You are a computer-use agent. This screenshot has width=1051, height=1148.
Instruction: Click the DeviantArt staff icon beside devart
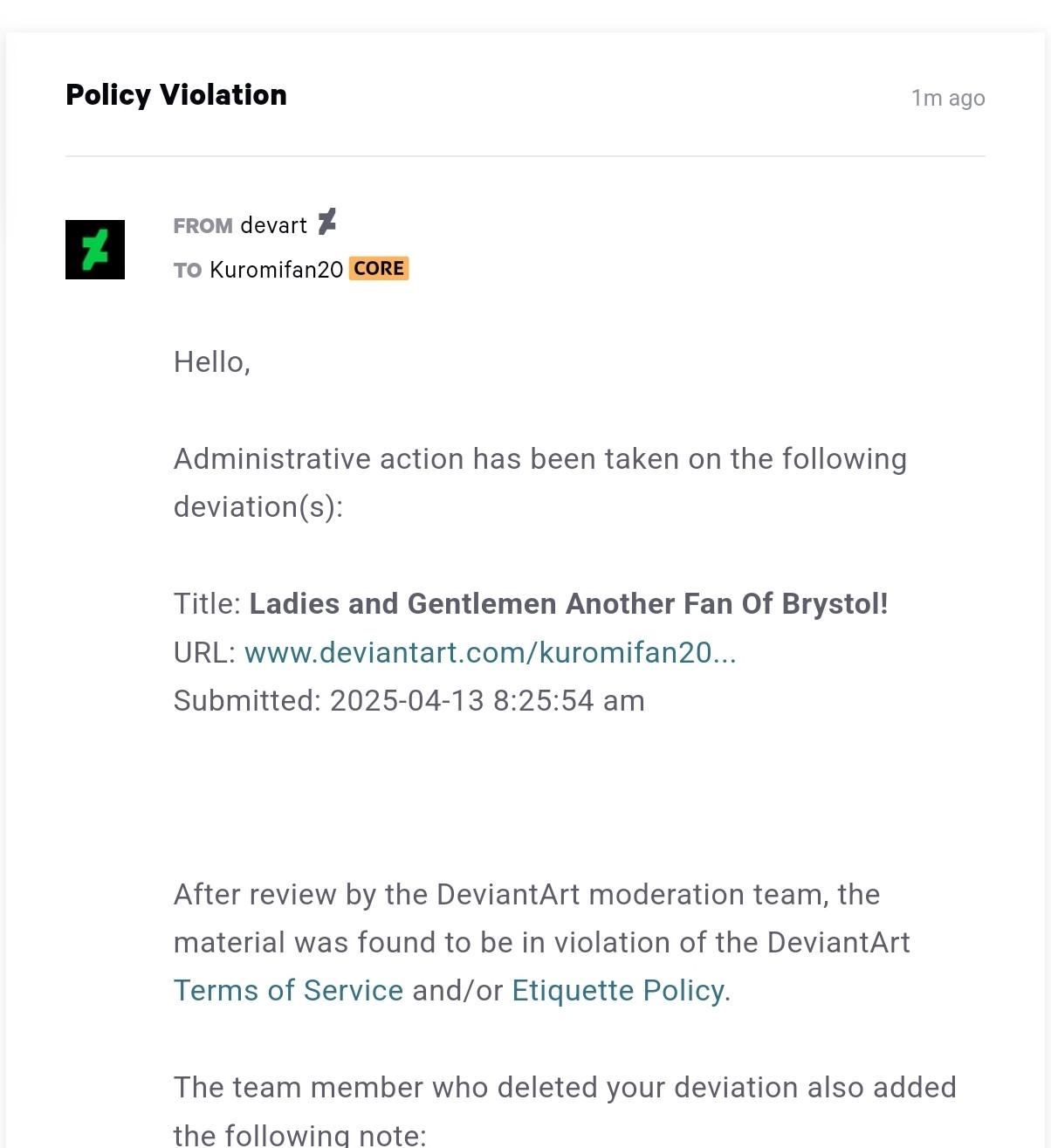point(327,222)
